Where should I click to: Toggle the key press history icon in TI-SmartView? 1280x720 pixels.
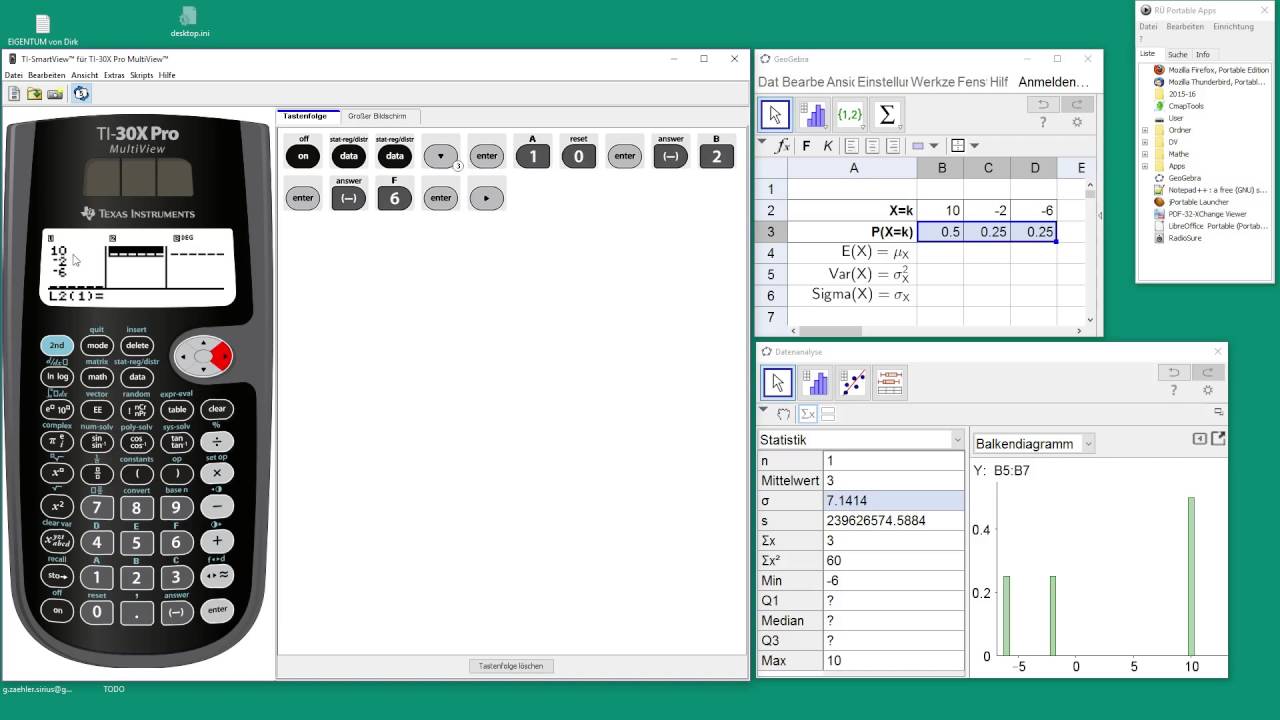point(81,94)
